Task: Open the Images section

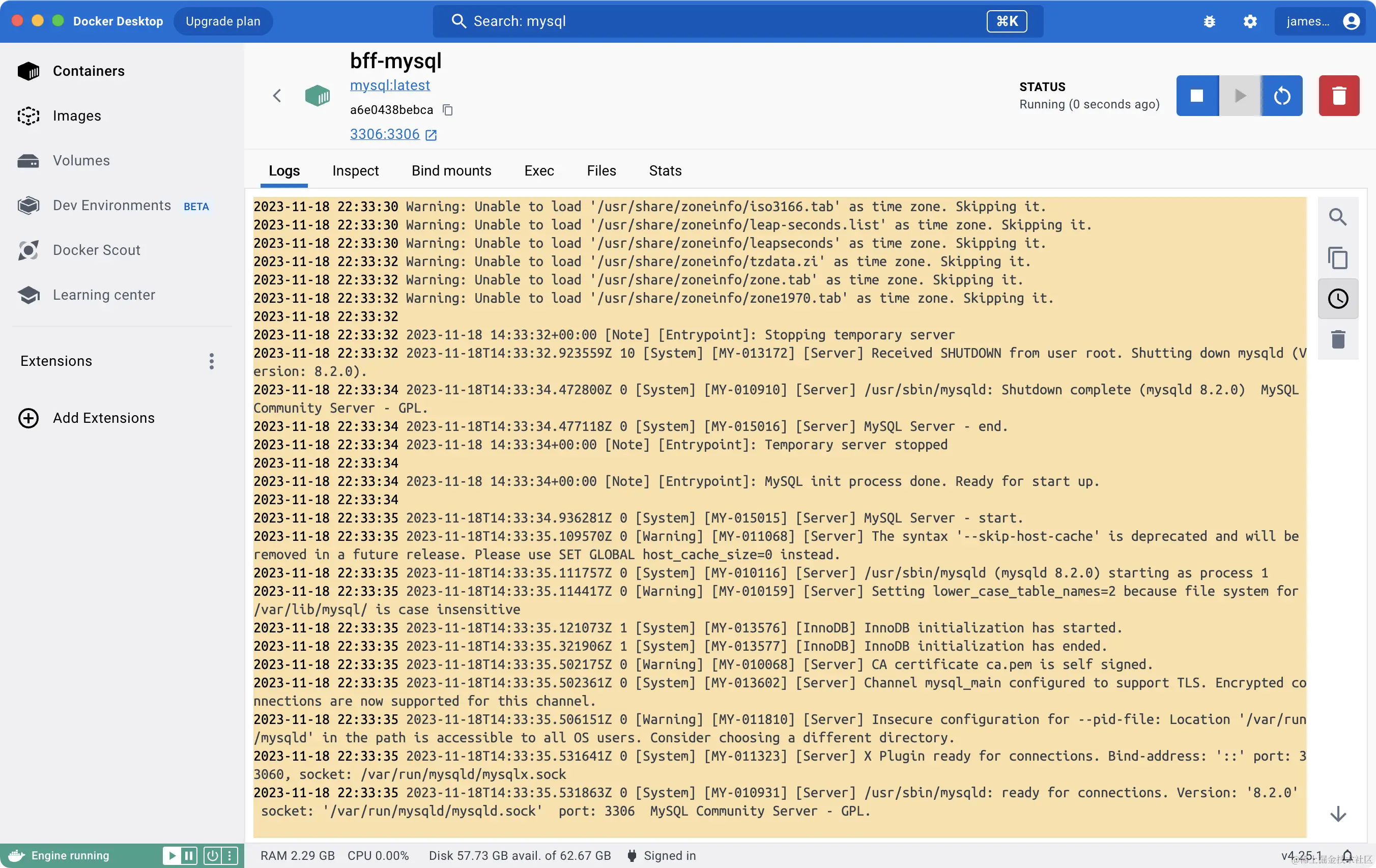Action: pyautogui.click(x=78, y=115)
